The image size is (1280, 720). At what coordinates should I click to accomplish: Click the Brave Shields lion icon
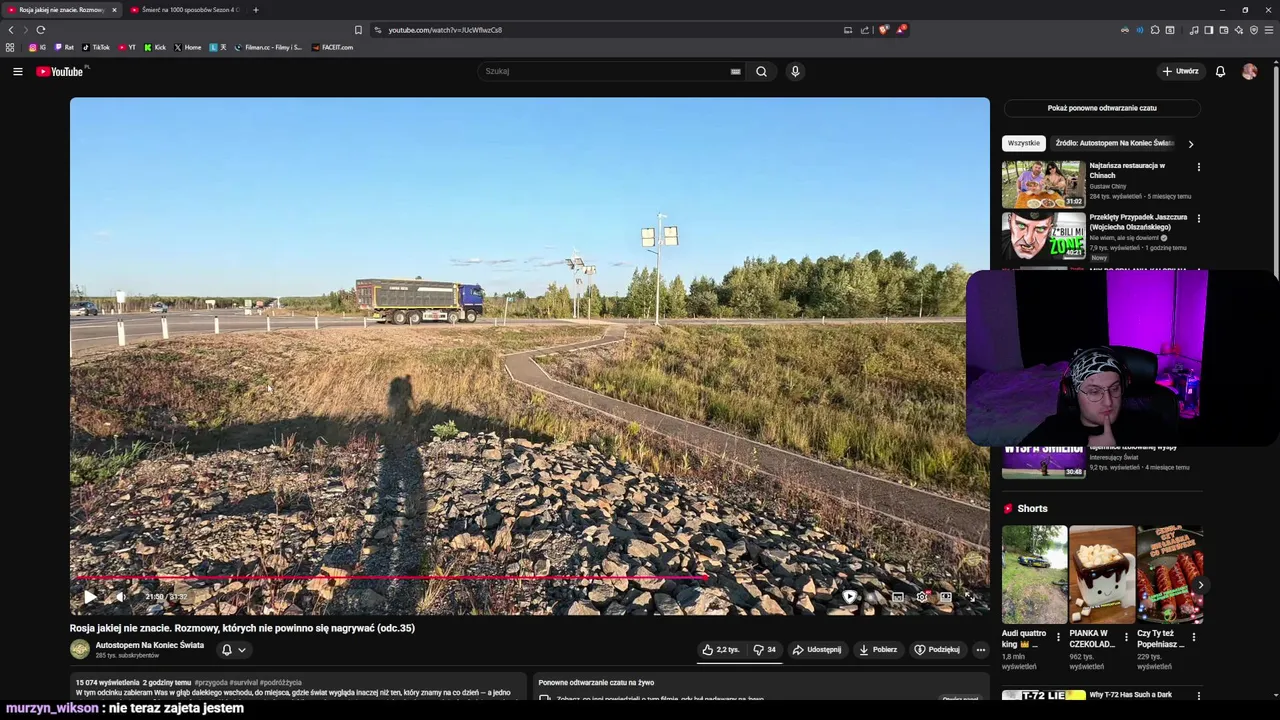point(884,30)
